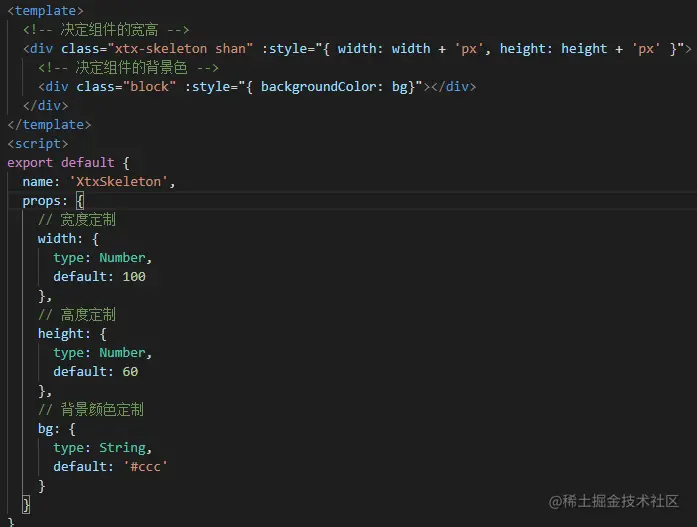Click the 背景颜色定制 comment line
This screenshot has width=697, height=527.
coord(91,410)
